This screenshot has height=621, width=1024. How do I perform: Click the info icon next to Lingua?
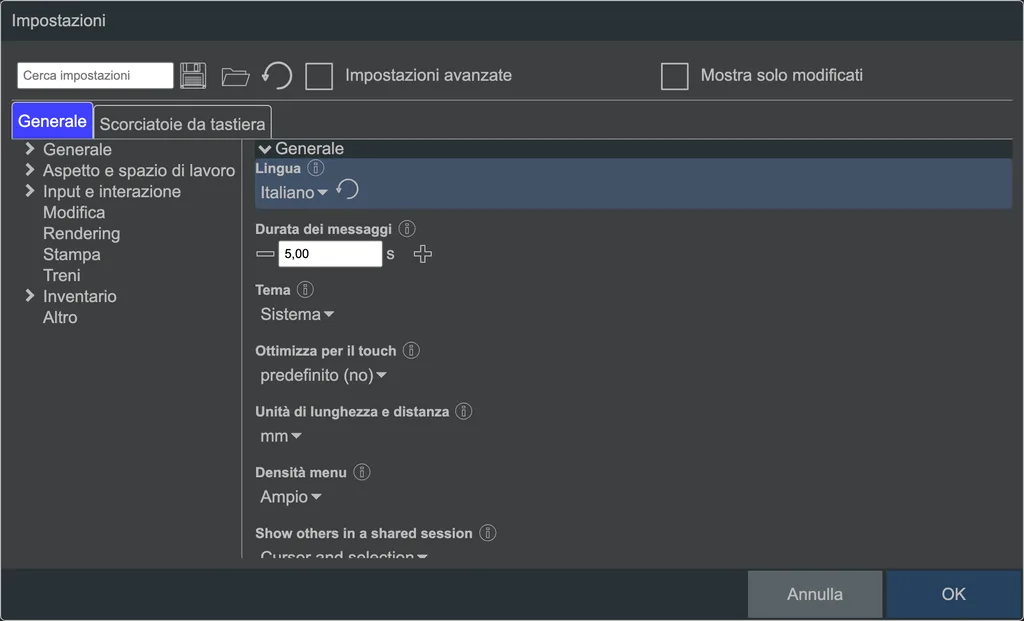coord(315,168)
